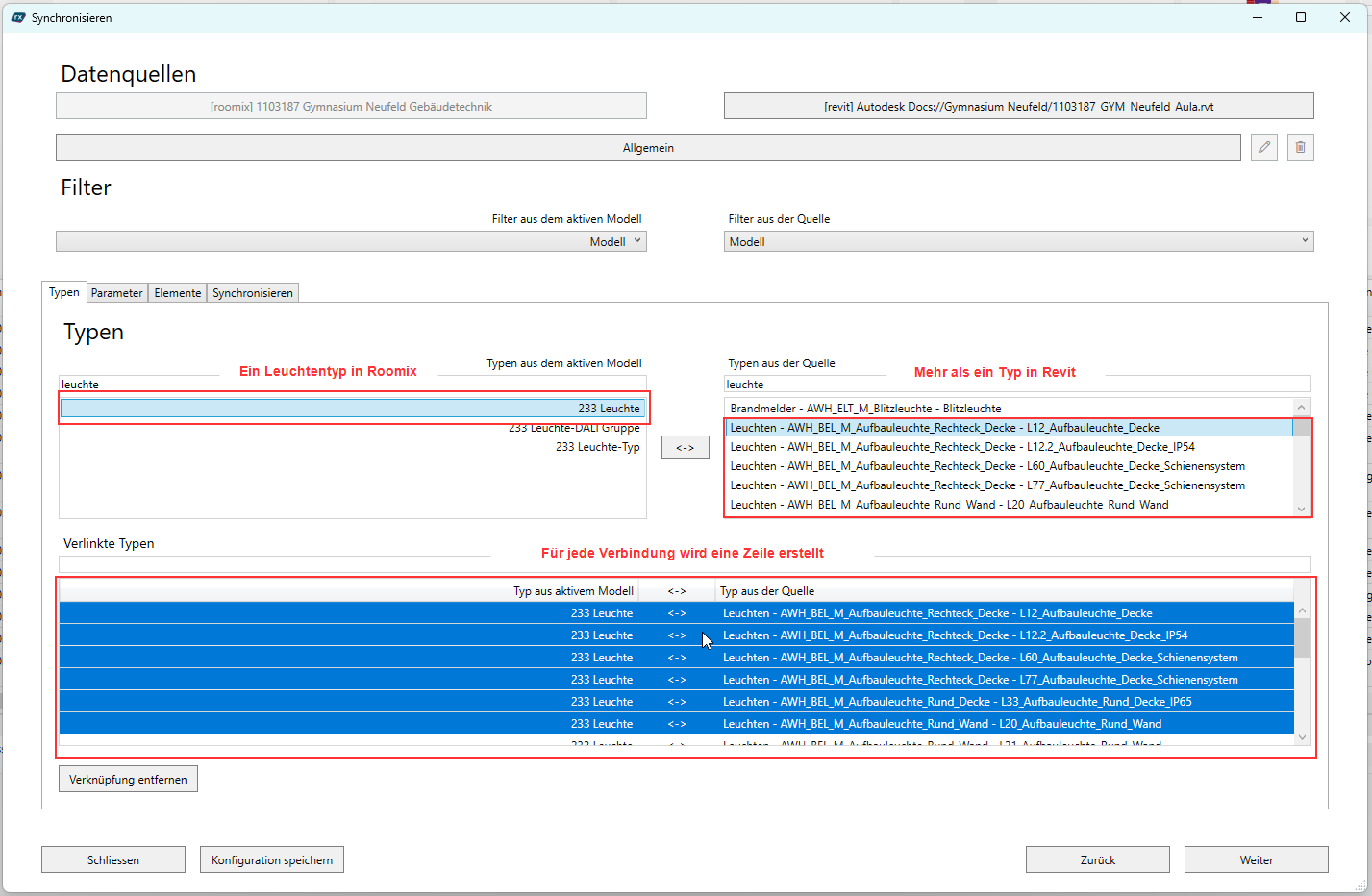This screenshot has height=896, width=1372.
Task: Click the link arrow button between type lists
Action: (x=685, y=447)
